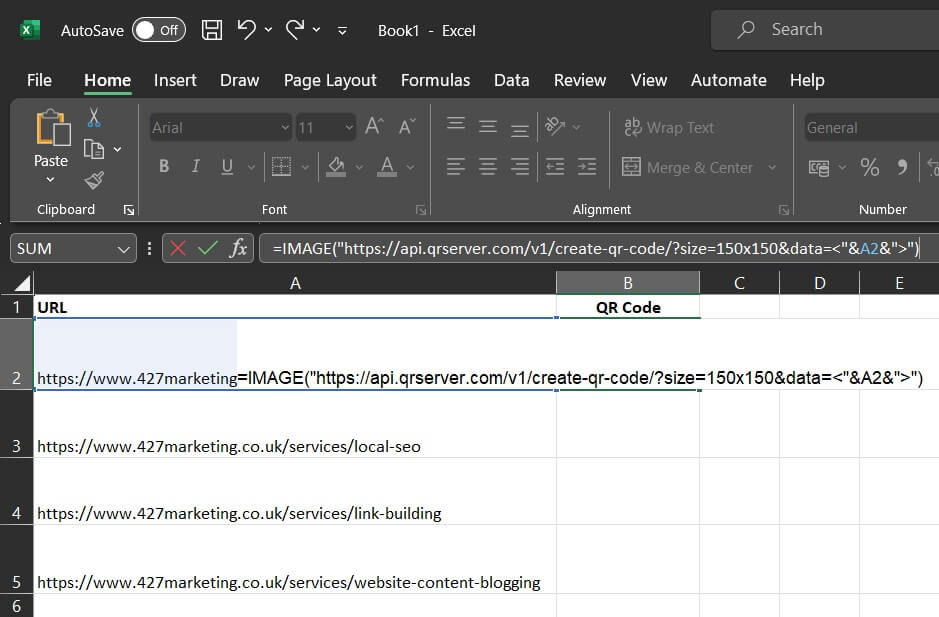Click Top Align icon
The image size is (939, 617).
point(456,125)
